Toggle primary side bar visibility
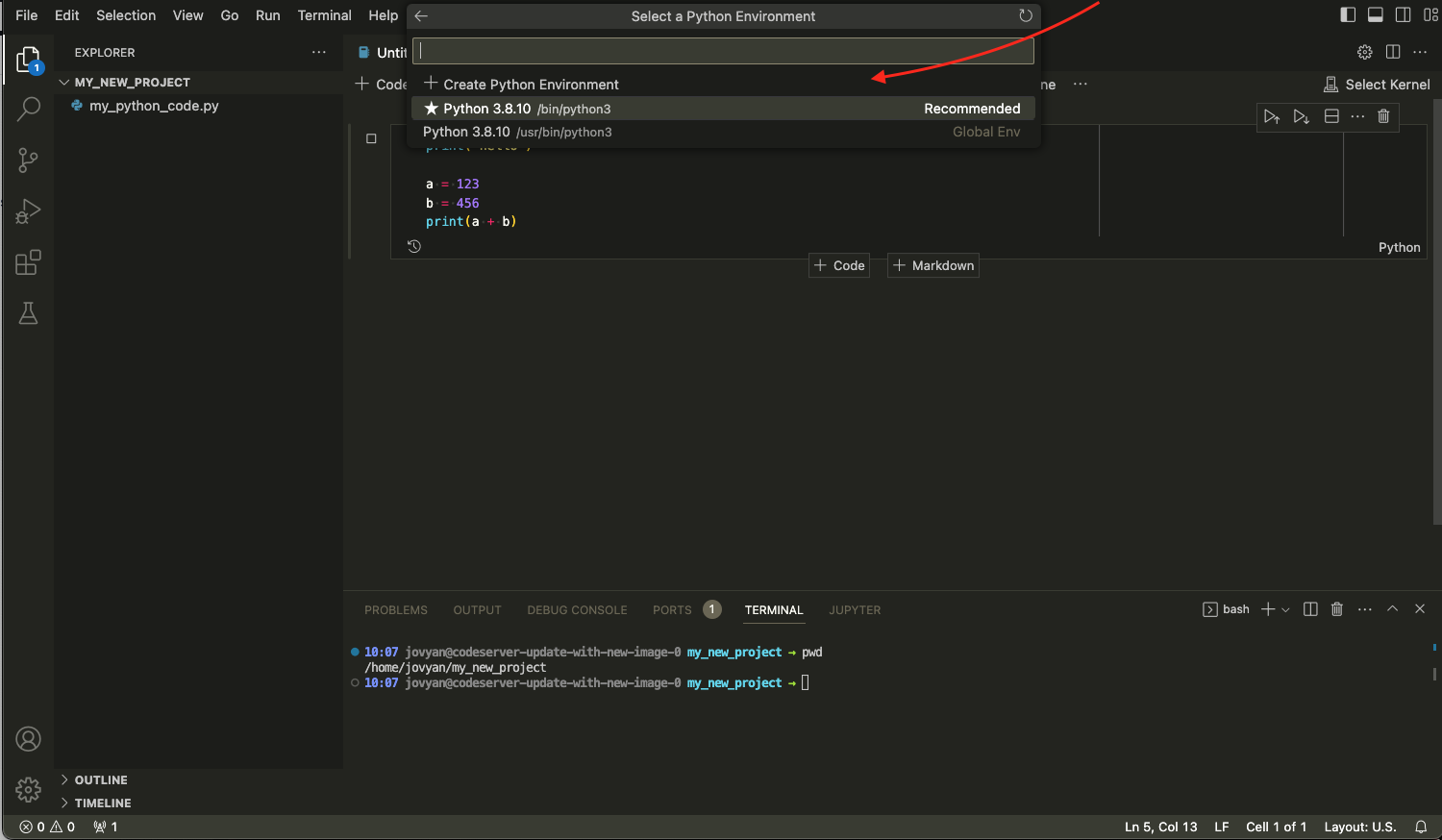 pyautogui.click(x=1348, y=14)
